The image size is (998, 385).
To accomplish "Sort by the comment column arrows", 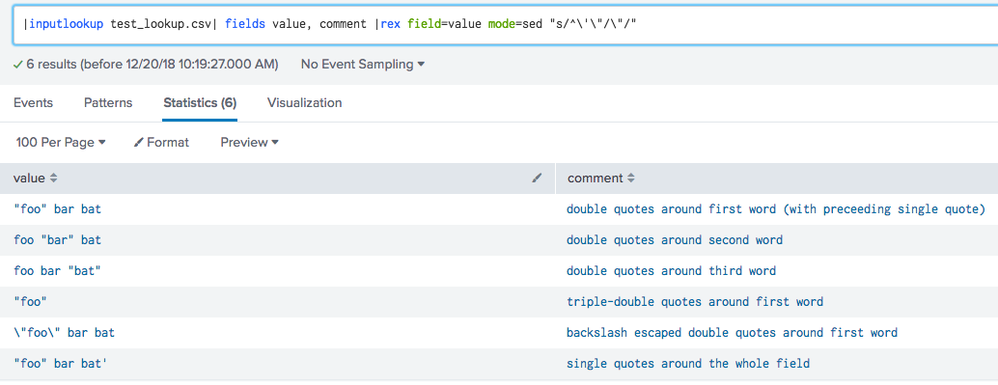I will (x=631, y=178).
